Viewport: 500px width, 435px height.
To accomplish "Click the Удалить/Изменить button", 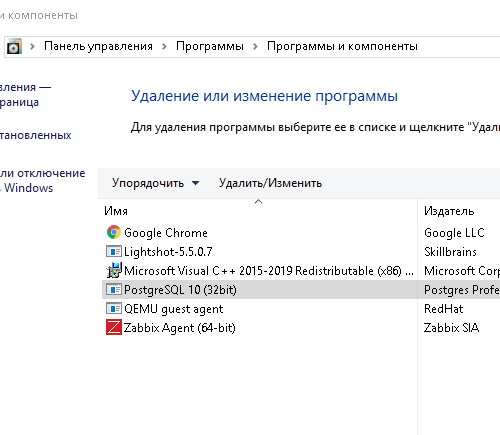I will [270, 183].
